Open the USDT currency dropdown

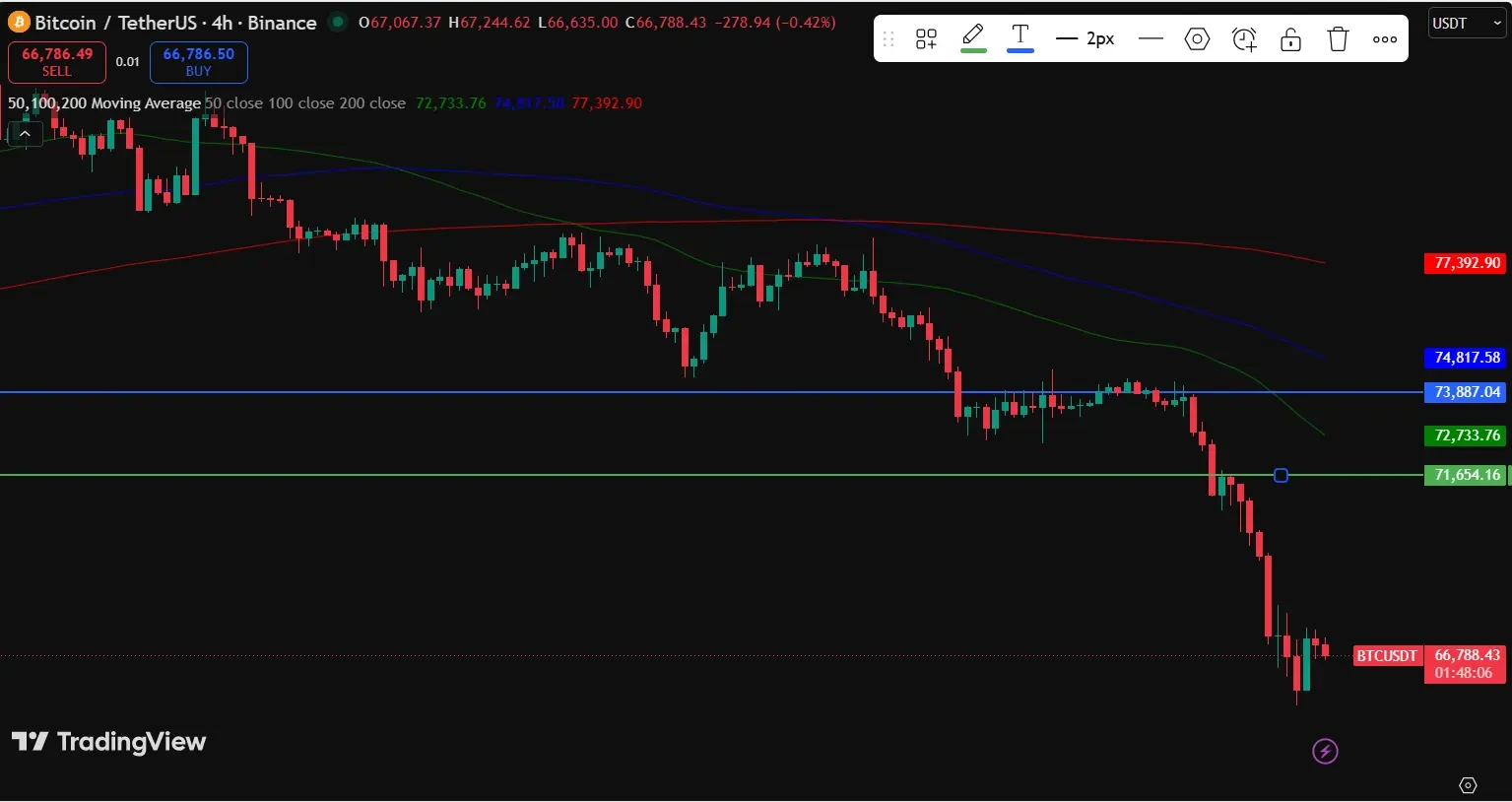tap(1467, 23)
